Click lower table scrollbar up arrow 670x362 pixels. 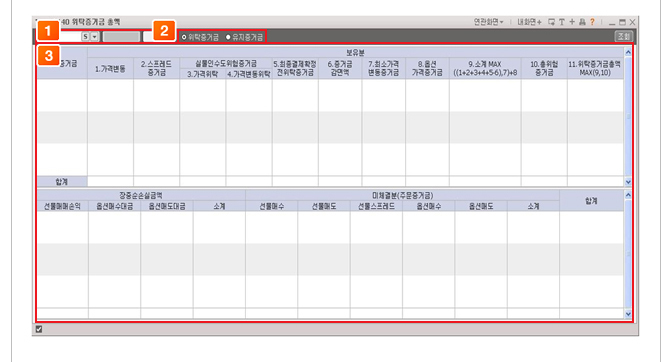(628, 195)
